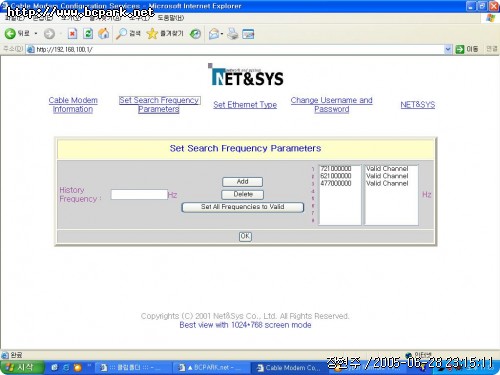Select 621000000 in the frequency list

[336, 176]
